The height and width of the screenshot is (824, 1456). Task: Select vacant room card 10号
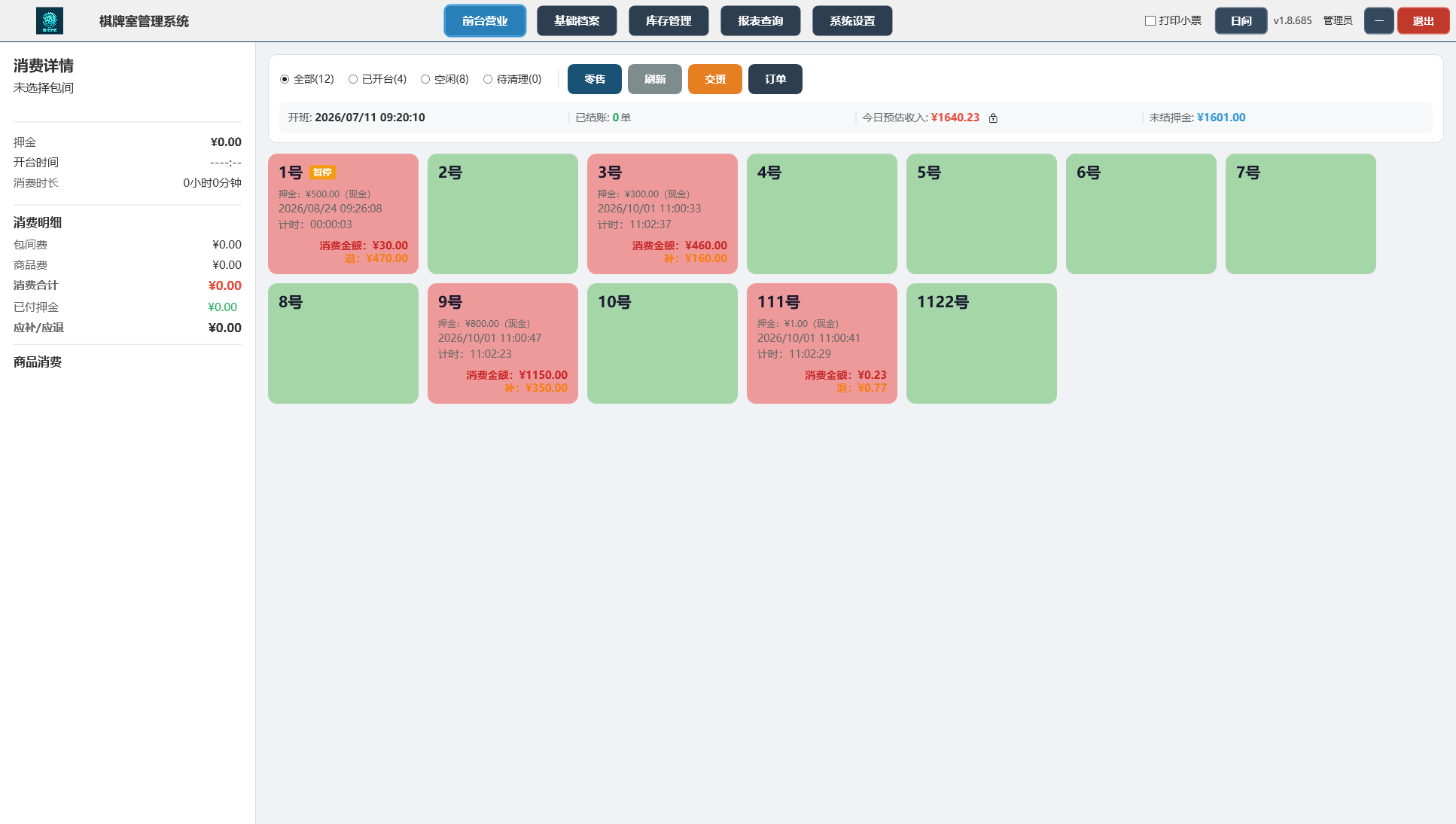pyautogui.click(x=663, y=343)
